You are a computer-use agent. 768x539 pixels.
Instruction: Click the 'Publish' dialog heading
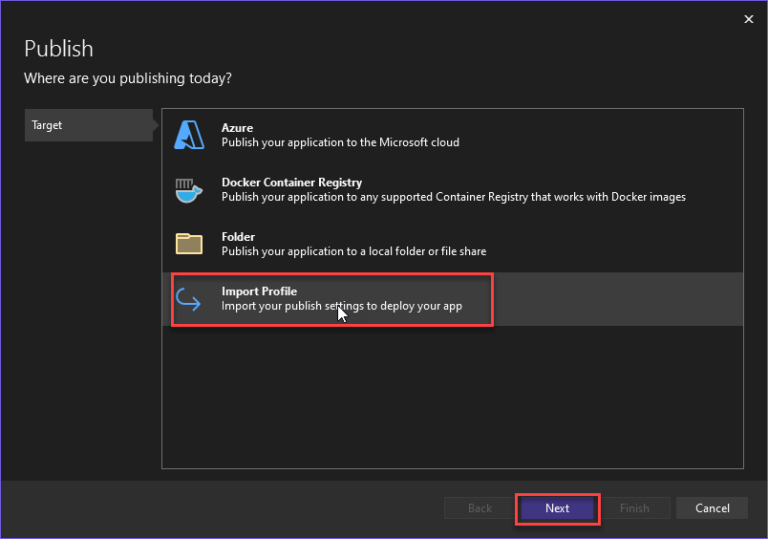(x=58, y=49)
